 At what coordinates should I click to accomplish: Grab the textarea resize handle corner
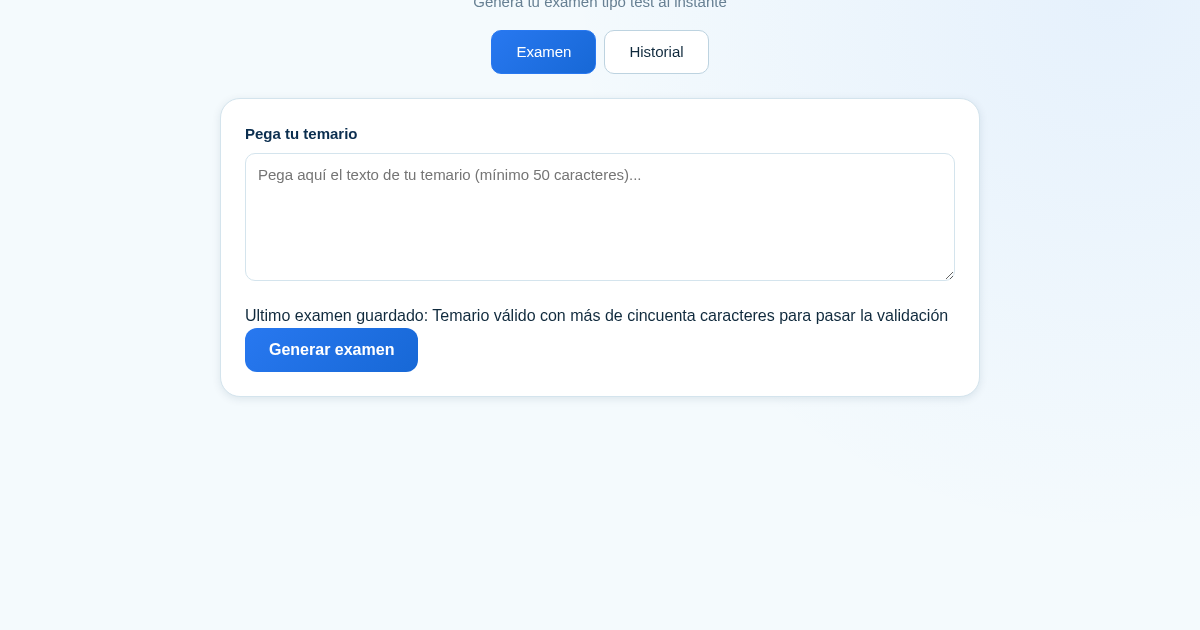[948, 275]
